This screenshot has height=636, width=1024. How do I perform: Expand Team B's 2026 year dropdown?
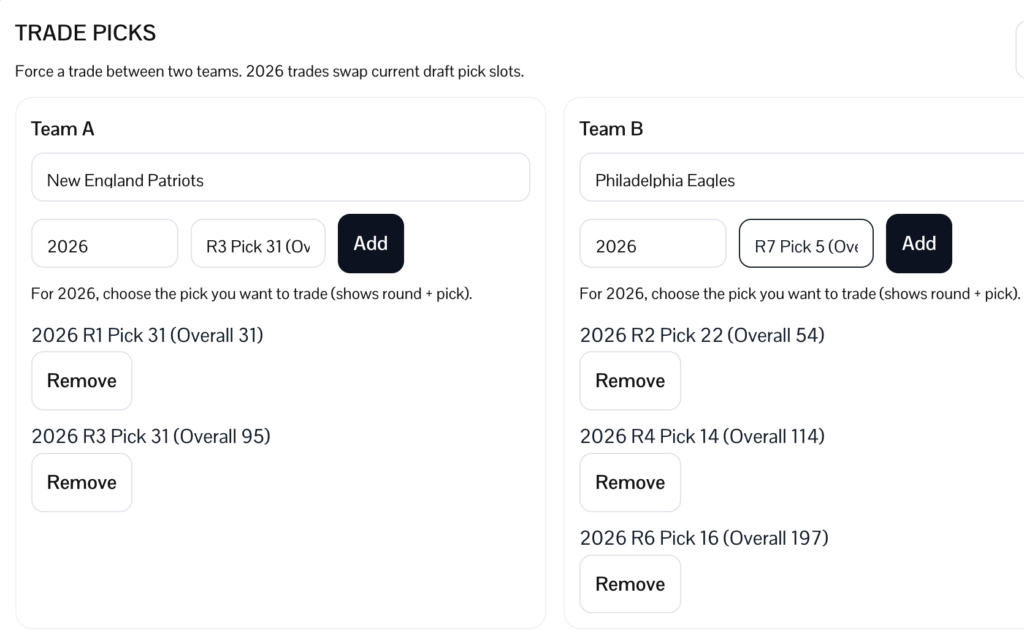click(x=652, y=244)
